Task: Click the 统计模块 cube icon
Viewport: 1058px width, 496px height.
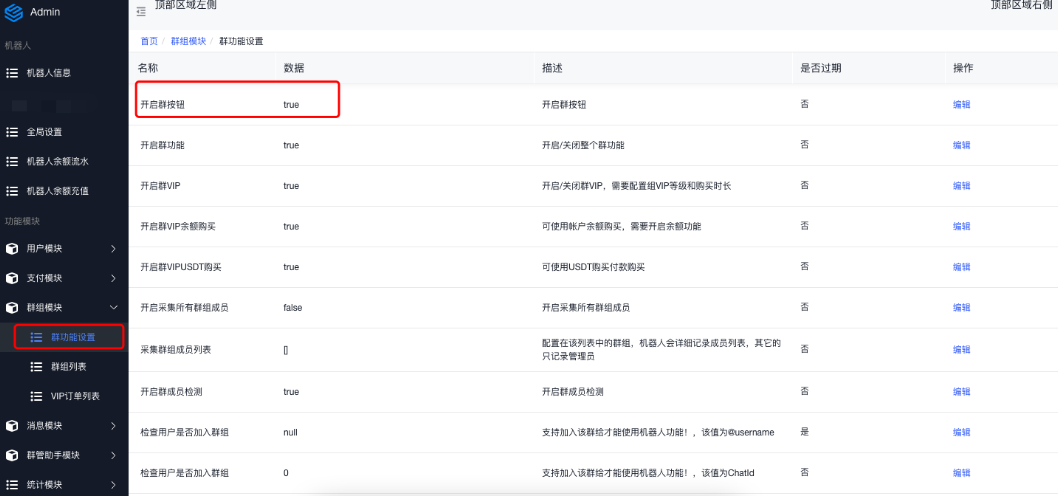Action: click(x=12, y=485)
